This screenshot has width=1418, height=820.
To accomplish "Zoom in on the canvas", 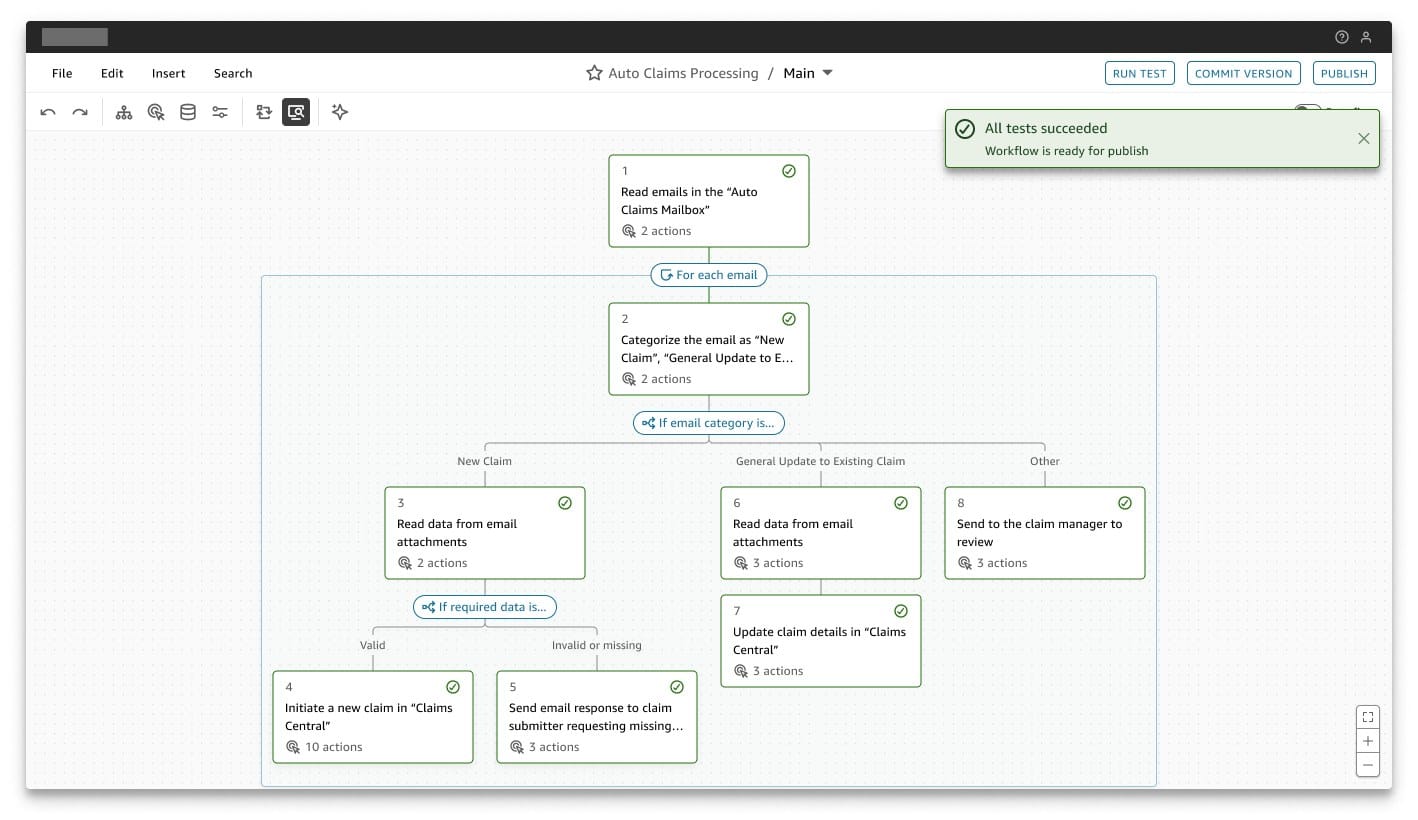I will click(1368, 741).
